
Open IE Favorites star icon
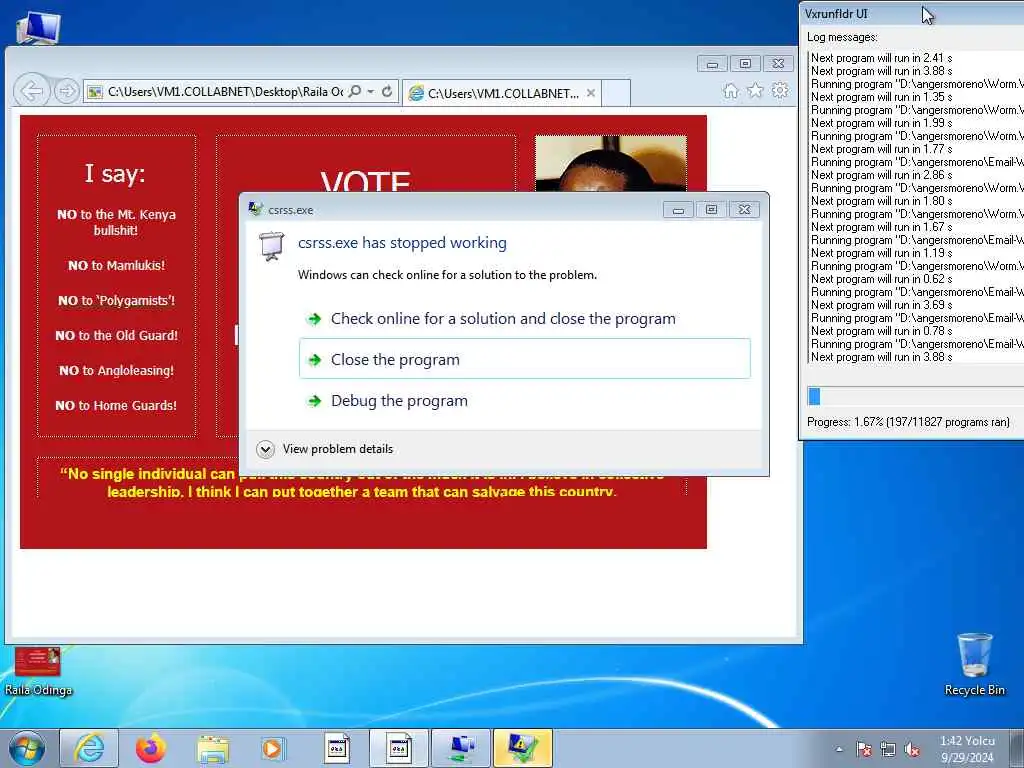point(755,91)
